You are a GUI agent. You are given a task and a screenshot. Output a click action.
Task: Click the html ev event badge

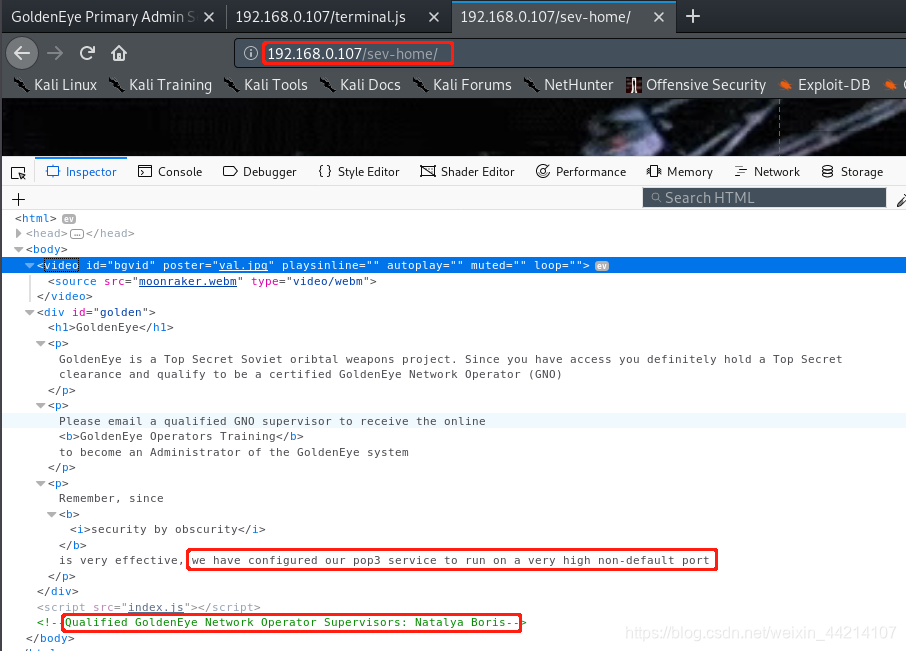[69, 219]
